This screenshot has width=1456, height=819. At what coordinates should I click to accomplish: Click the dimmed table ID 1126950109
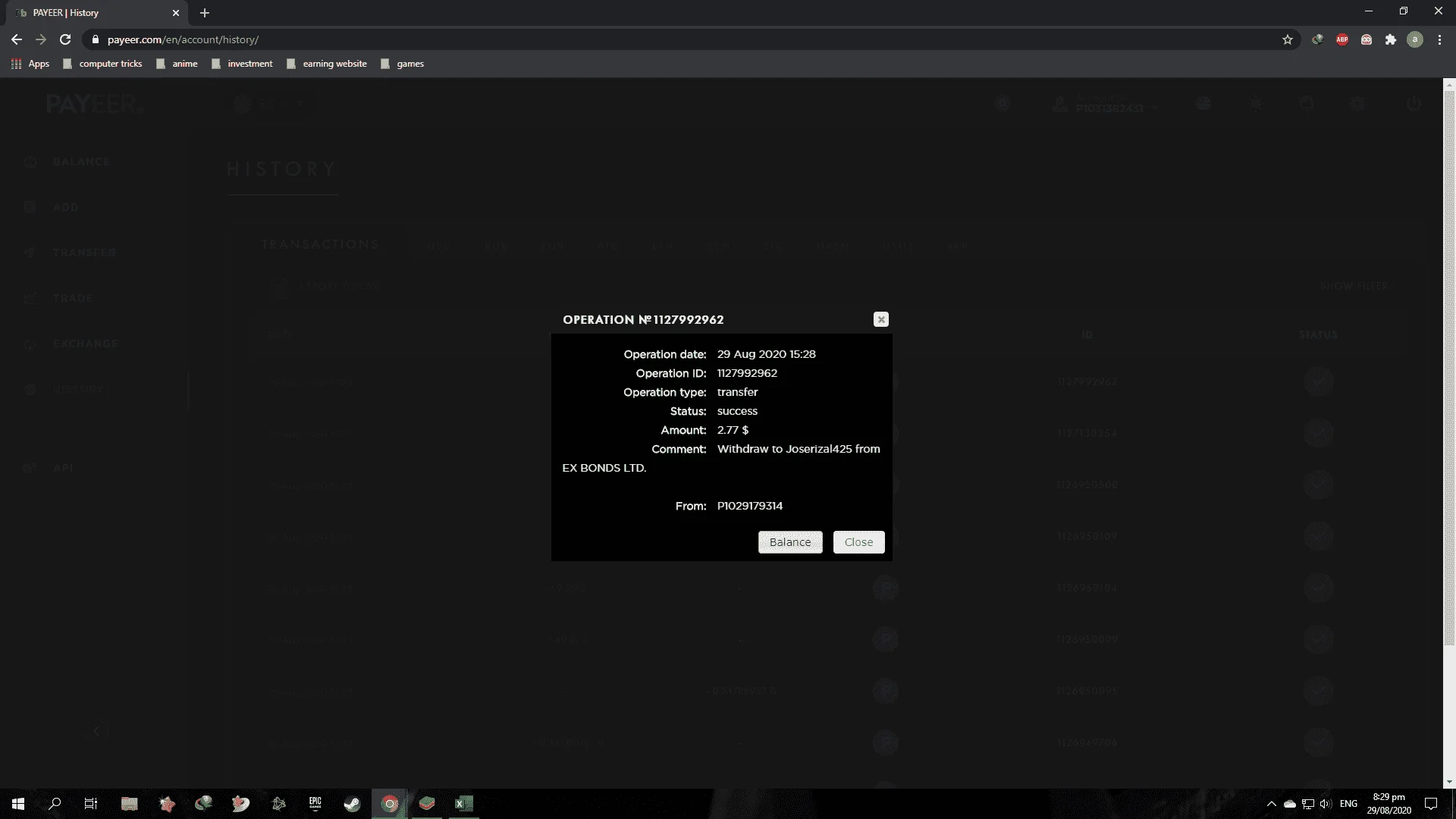[x=1087, y=536]
